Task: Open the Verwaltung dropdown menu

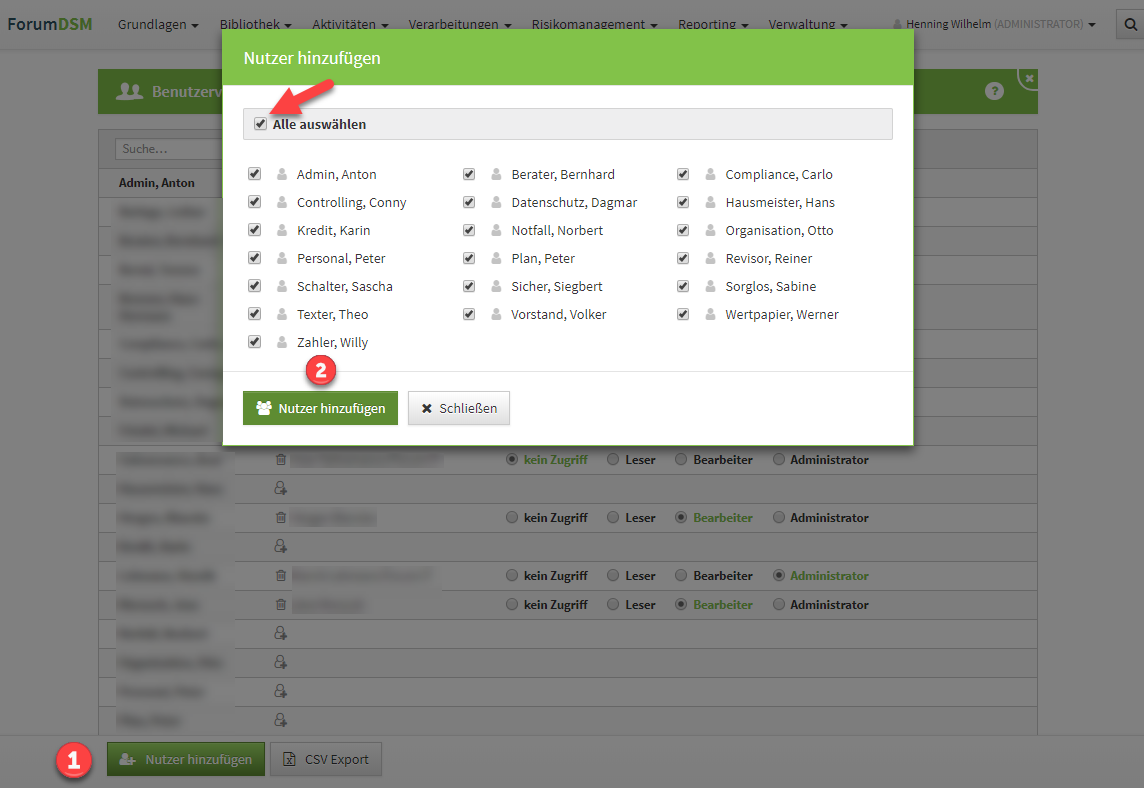Action: tap(808, 24)
